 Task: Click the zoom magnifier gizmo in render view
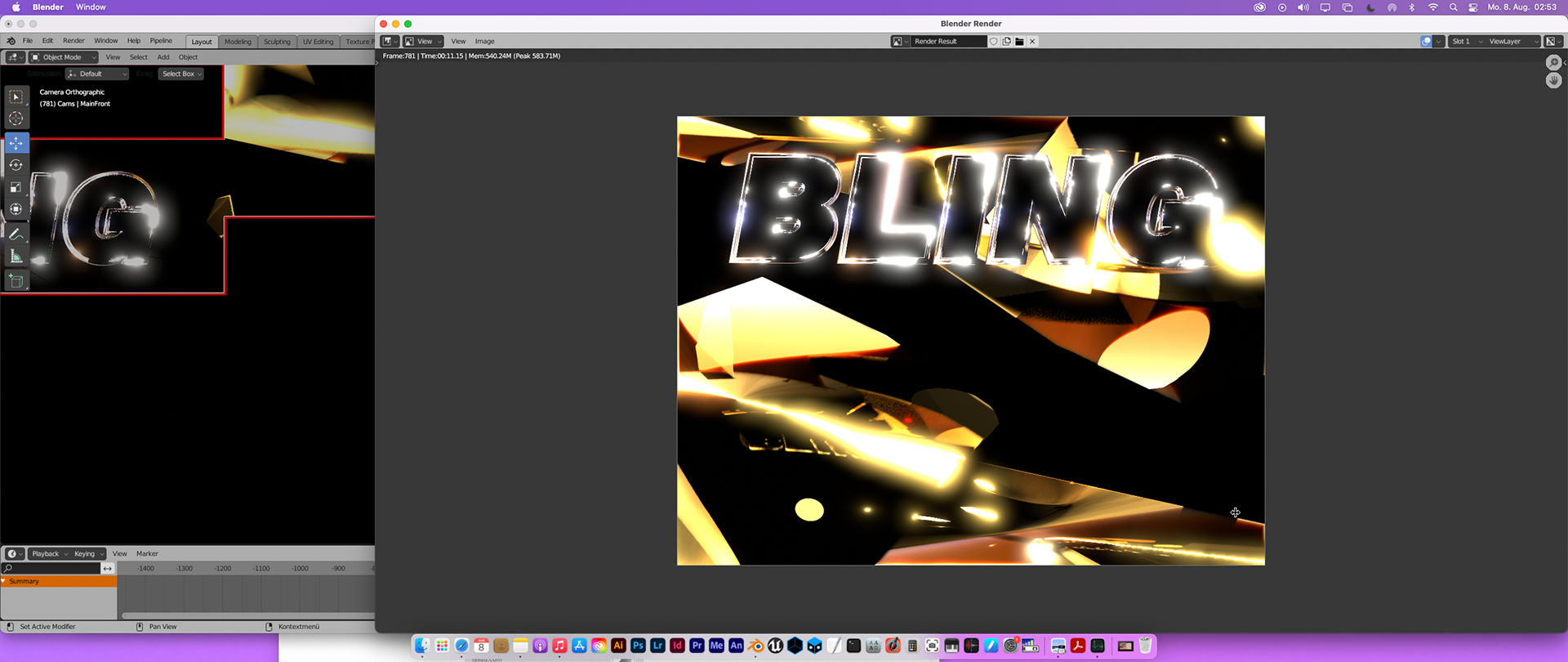tap(1553, 63)
